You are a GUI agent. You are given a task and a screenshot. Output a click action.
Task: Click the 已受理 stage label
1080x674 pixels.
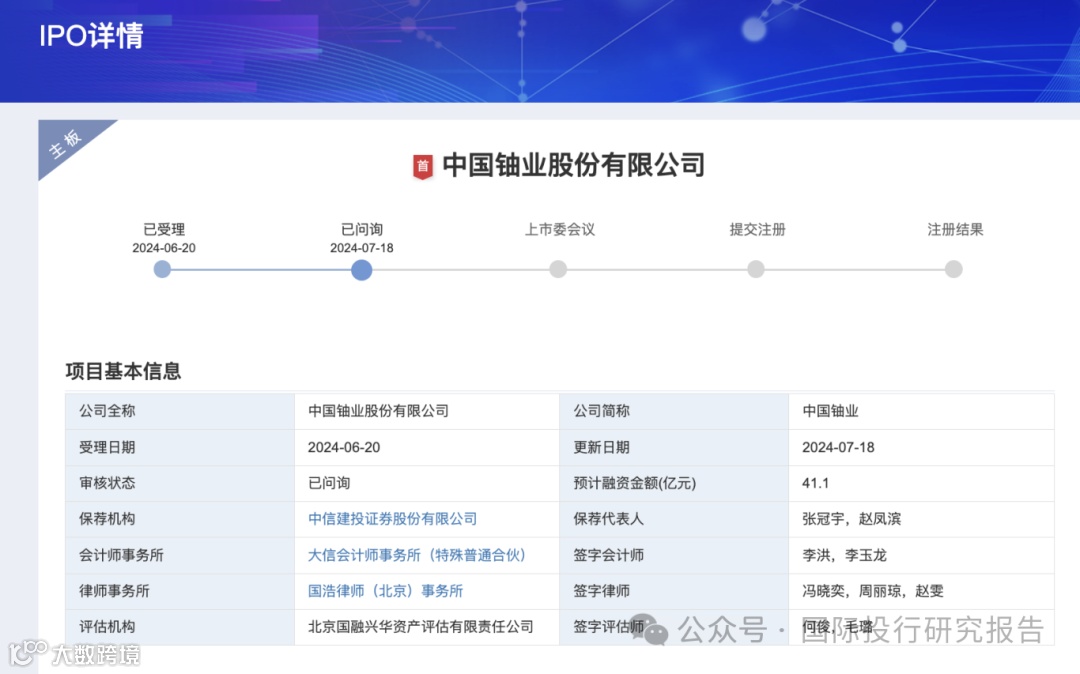coord(164,229)
